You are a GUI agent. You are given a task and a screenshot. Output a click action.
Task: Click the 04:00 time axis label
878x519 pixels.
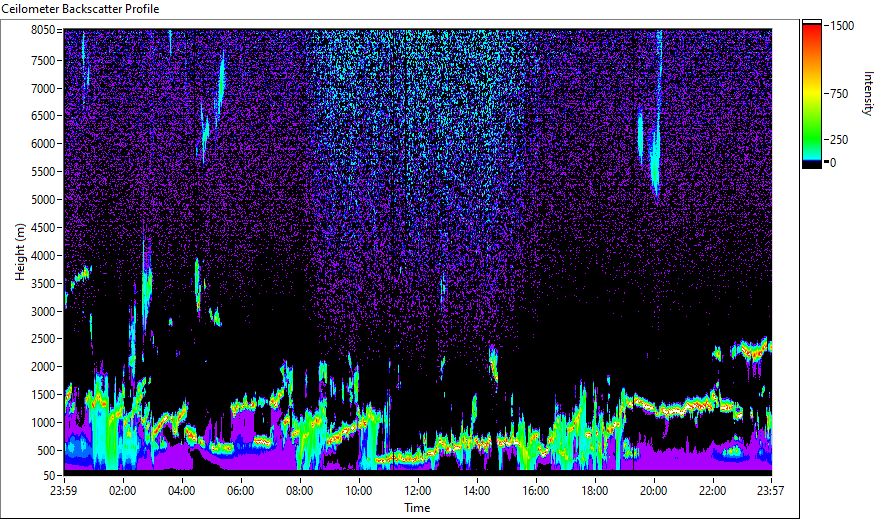coord(181,491)
